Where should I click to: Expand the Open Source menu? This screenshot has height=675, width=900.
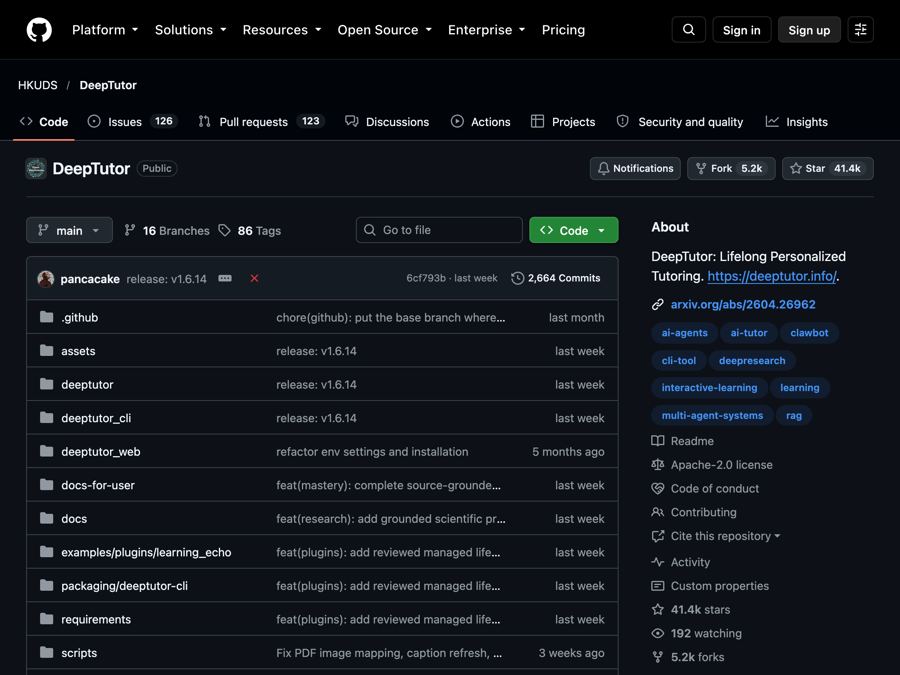[x=385, y=30]
